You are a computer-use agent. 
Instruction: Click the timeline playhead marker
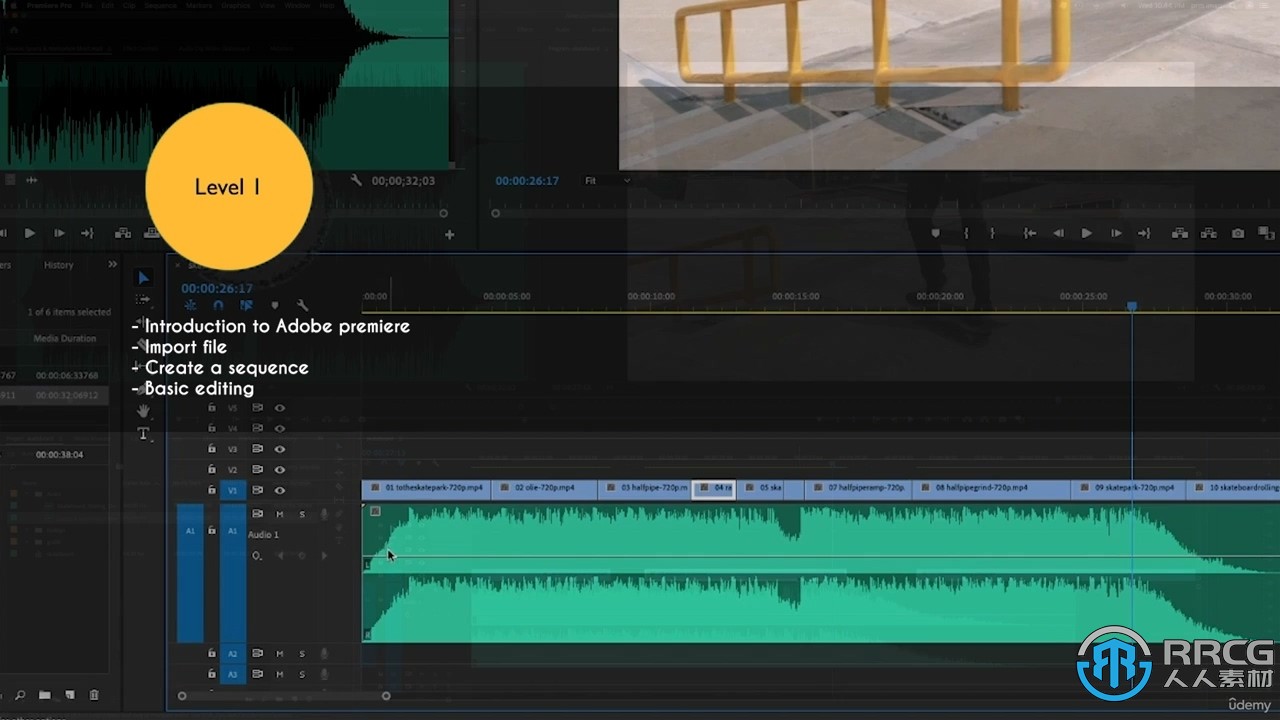click(x=1132, y=307)
